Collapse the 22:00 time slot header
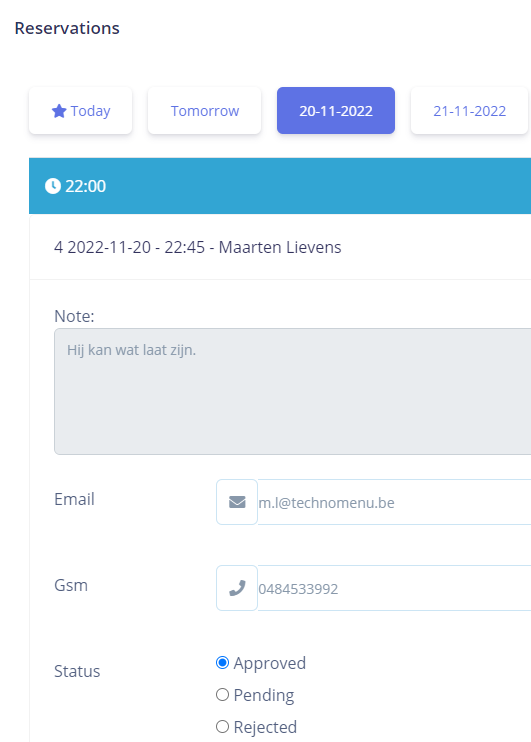 (x=280, y=186)
